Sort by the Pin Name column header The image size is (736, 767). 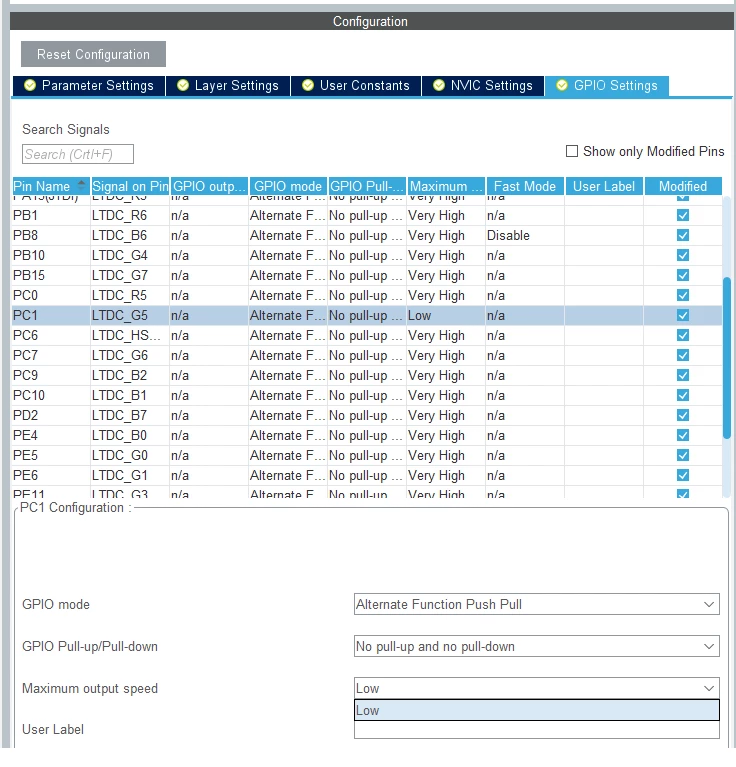(51, 186)
